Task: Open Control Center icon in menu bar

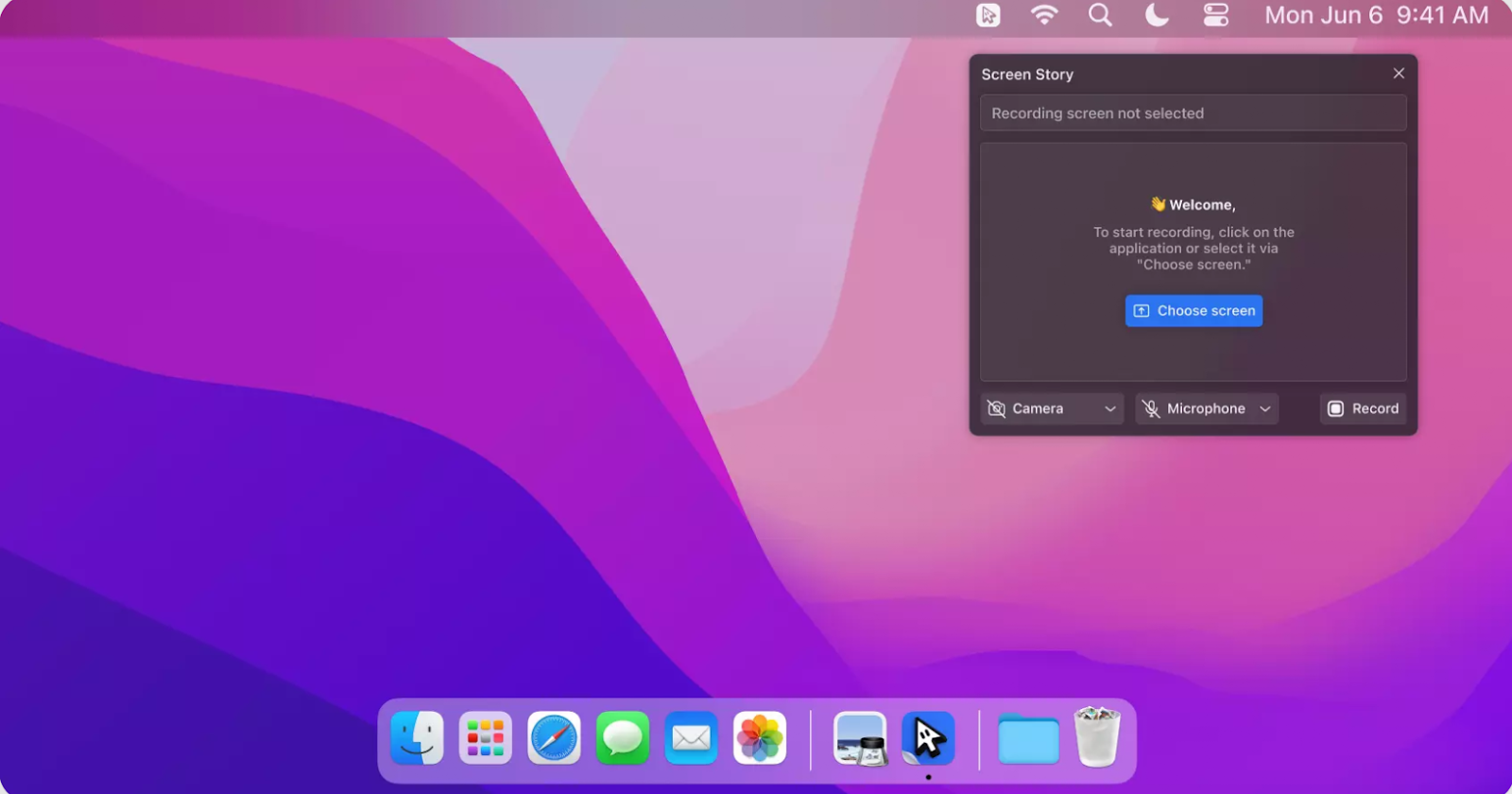Action: (1216, 15)
